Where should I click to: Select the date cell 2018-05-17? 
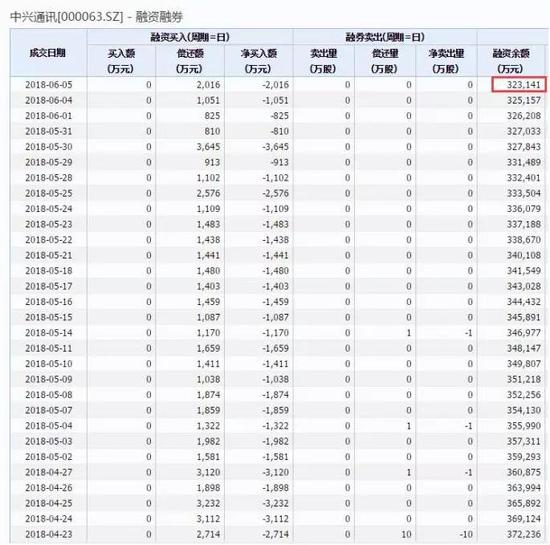coord(48,286)
